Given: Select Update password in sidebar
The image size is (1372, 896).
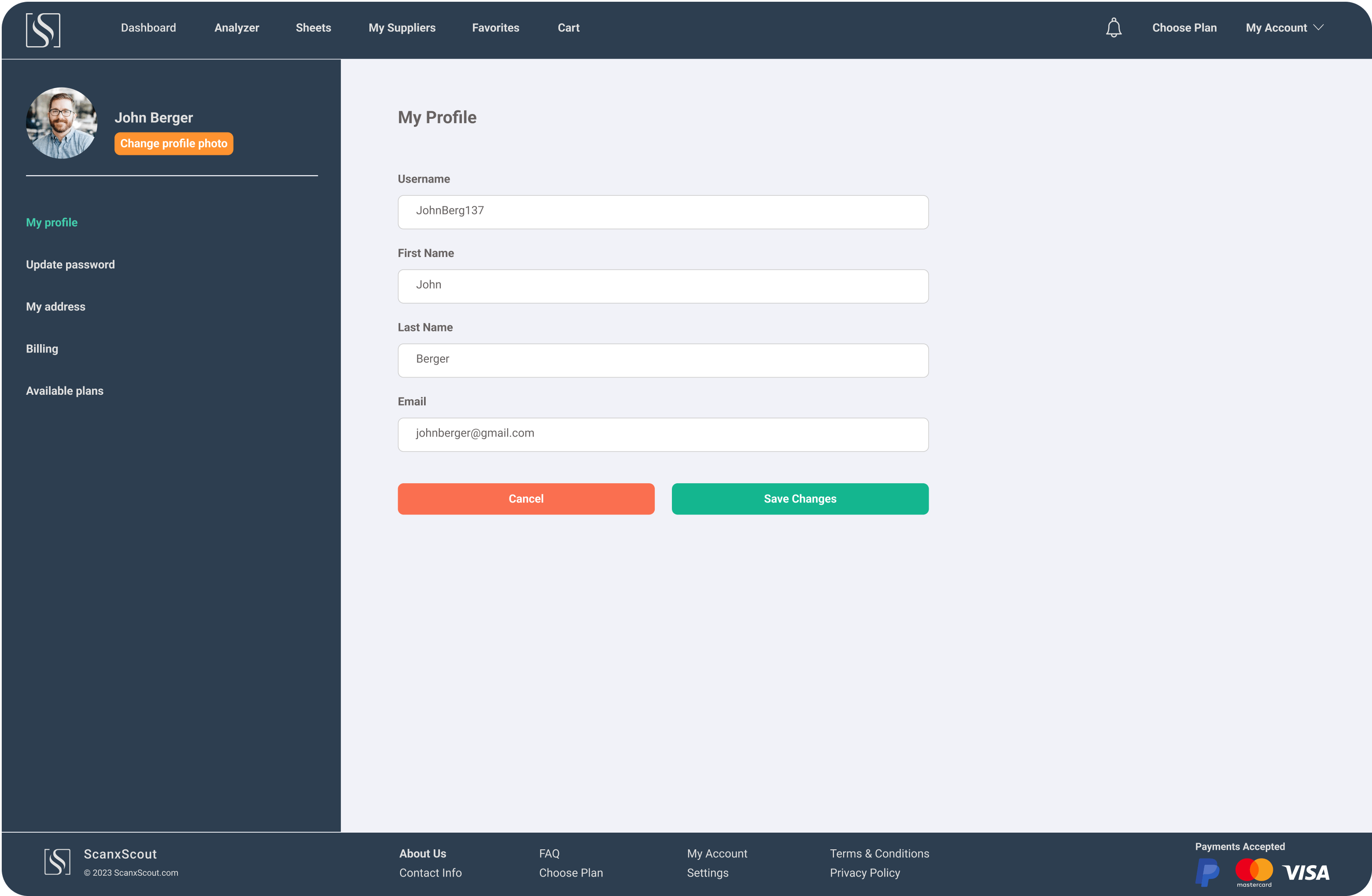Looking at the screenshot, I should (70, 264).
